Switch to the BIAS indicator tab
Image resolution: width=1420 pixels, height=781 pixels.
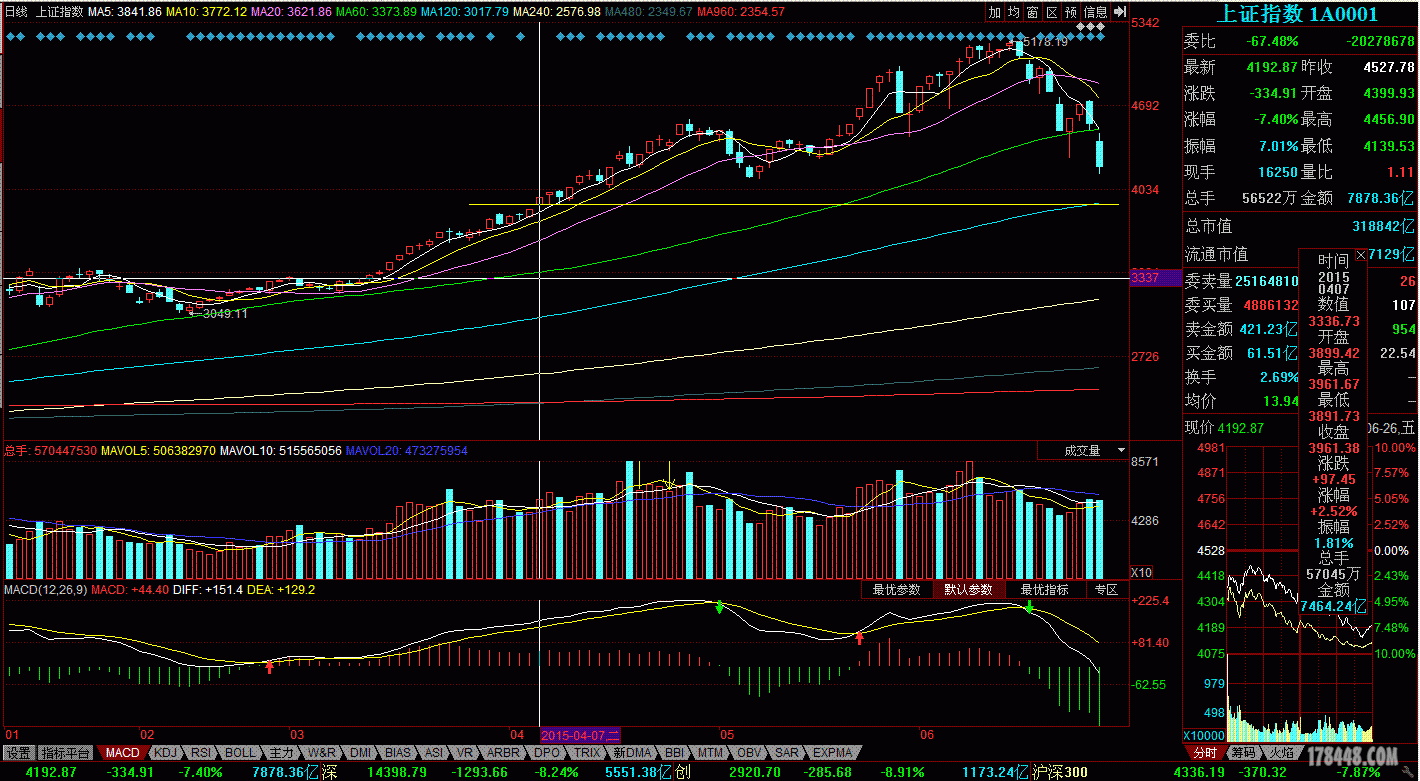398,753
